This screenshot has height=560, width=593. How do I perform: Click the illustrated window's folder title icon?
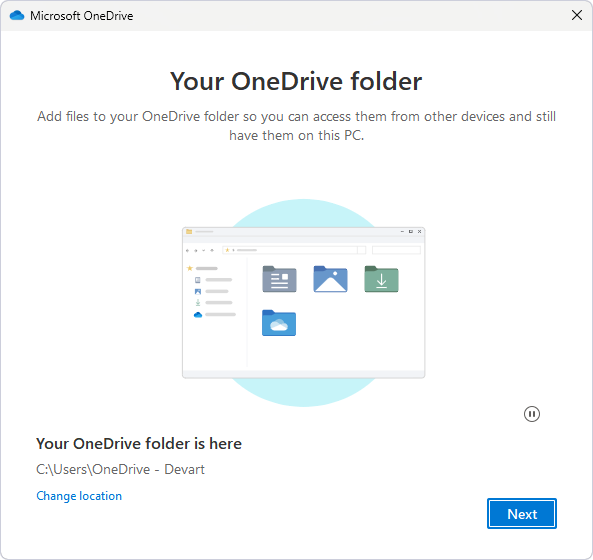[x=189, y=231]
